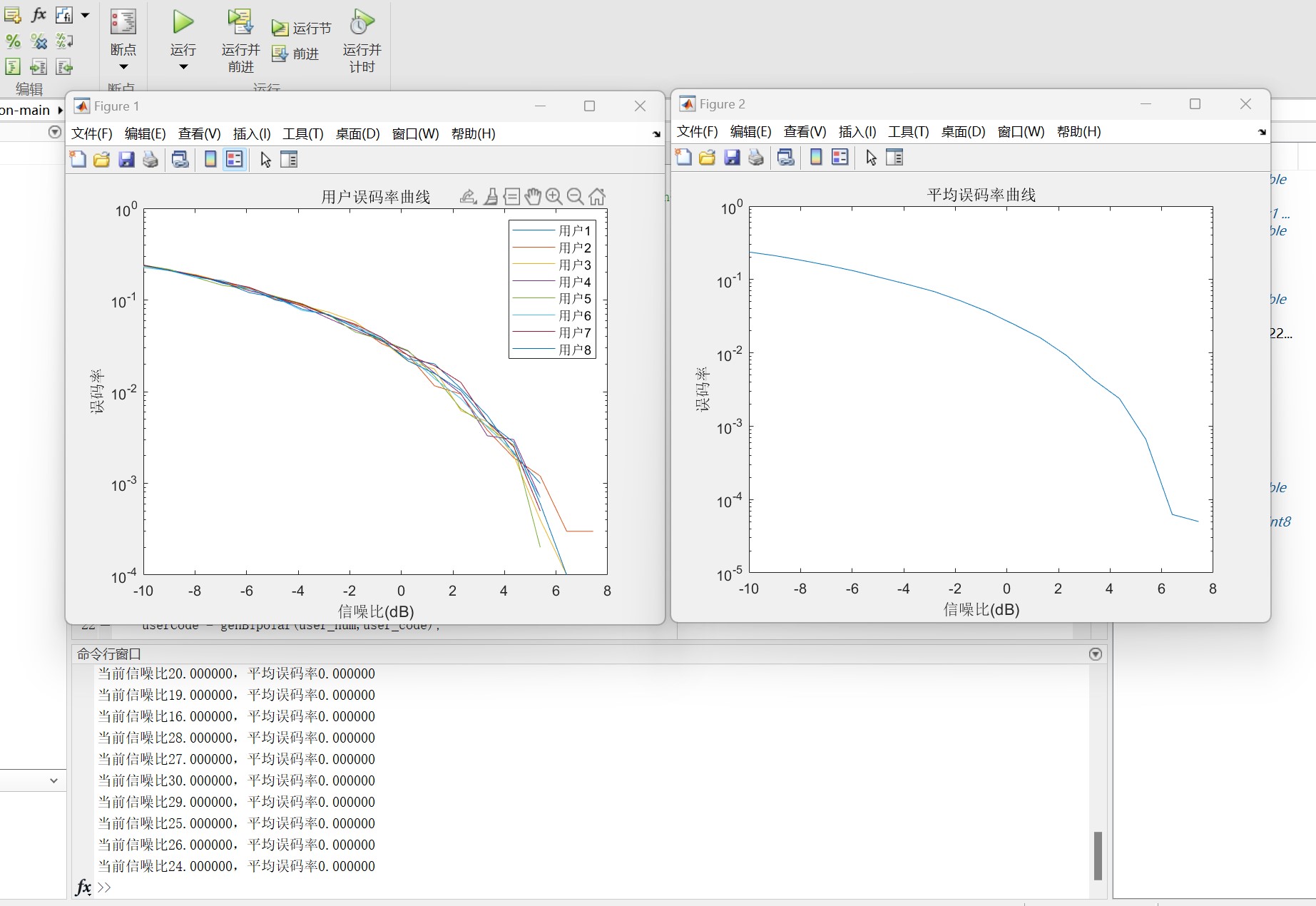Screen dimensions: 1316x906
Task: Open 帮助(H) menu in Figure 2
Action: pyautogui.click(x=1078, y=131)
